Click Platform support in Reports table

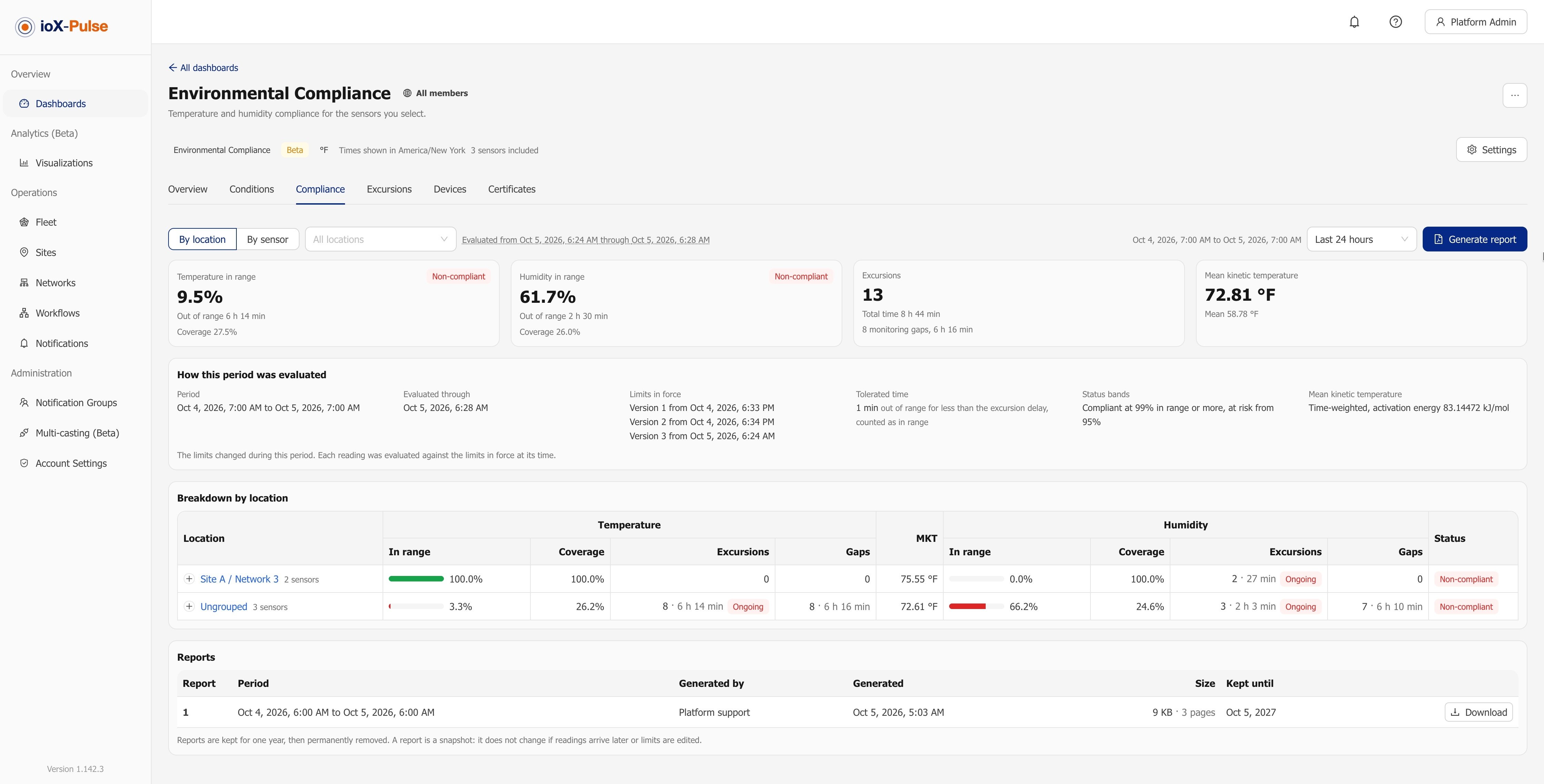point(714,713)
